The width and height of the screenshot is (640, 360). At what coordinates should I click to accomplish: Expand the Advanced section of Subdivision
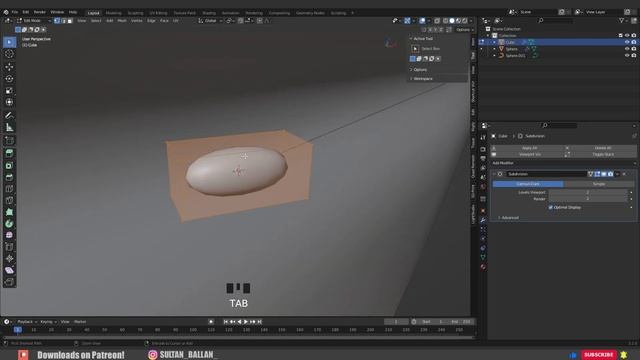[509, 218]
